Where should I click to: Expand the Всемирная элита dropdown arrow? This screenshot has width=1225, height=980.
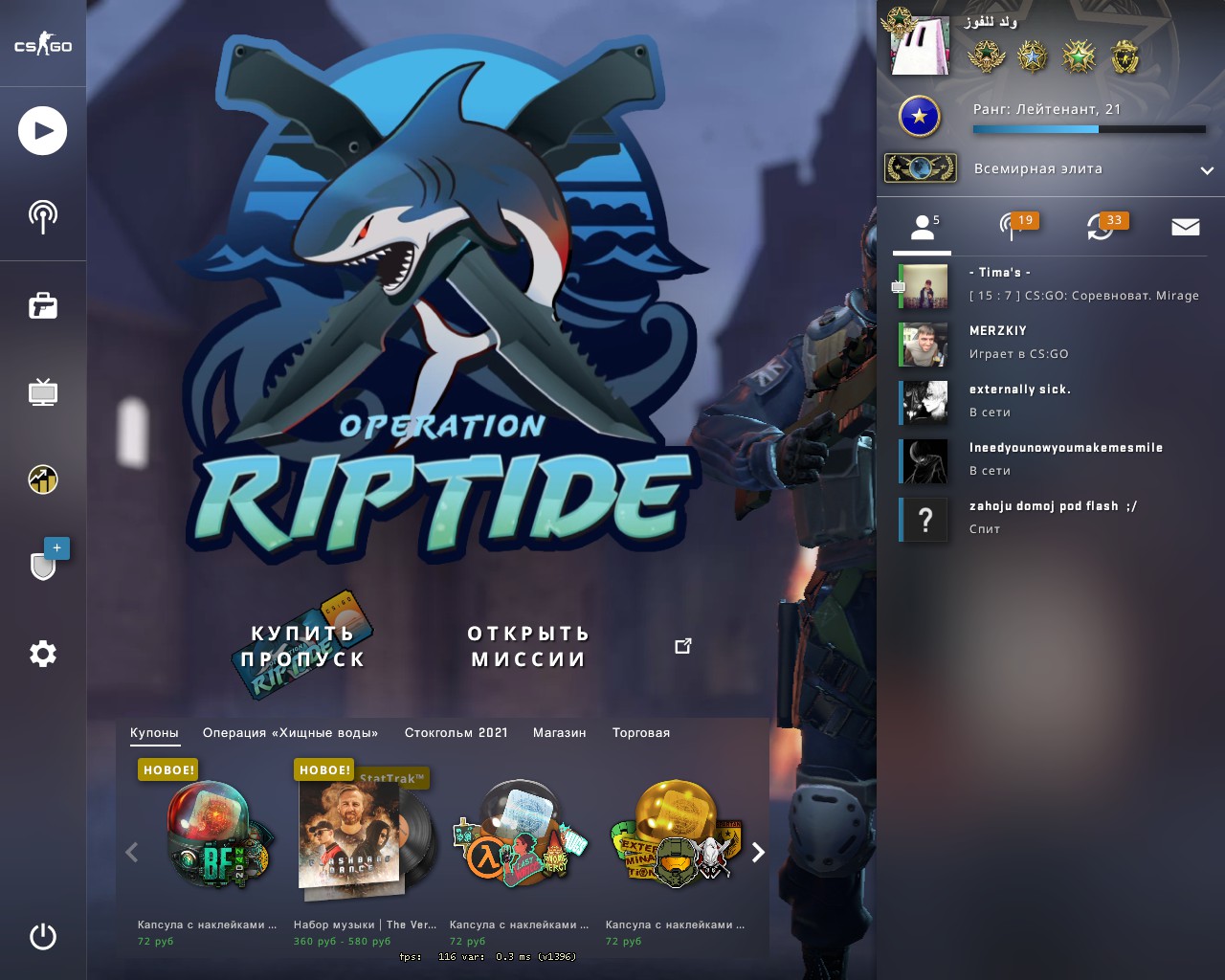[x=1207, y=170]
